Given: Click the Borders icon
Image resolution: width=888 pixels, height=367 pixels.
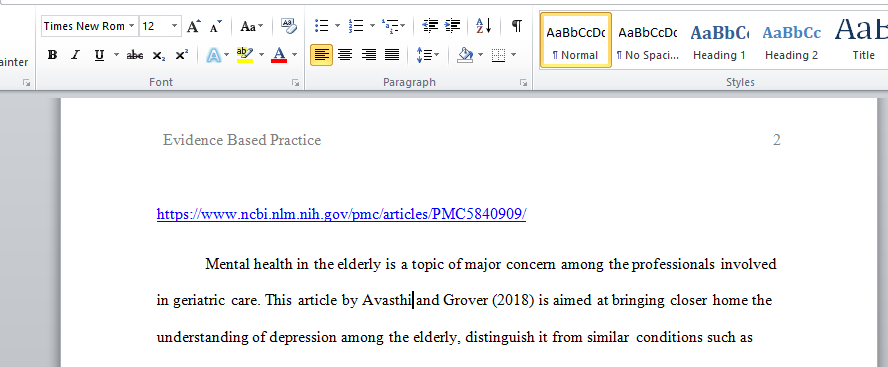Looking at the screenshot, I should coord(498,55).
